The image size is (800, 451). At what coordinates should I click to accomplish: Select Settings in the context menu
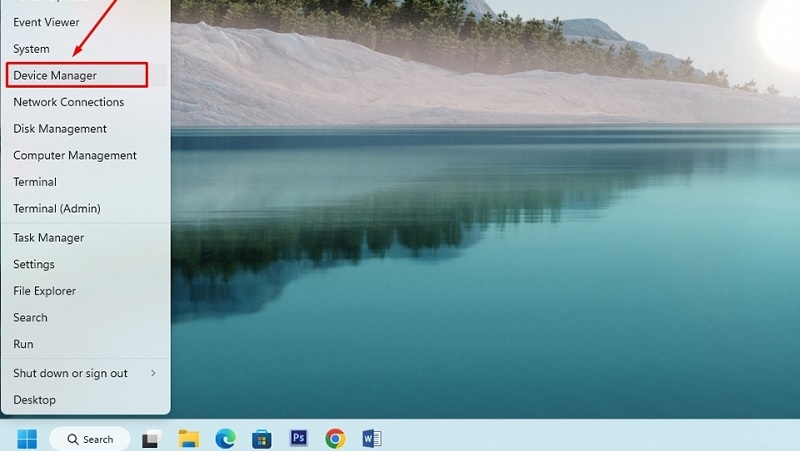pyautogui.click(x=86, y=264)
